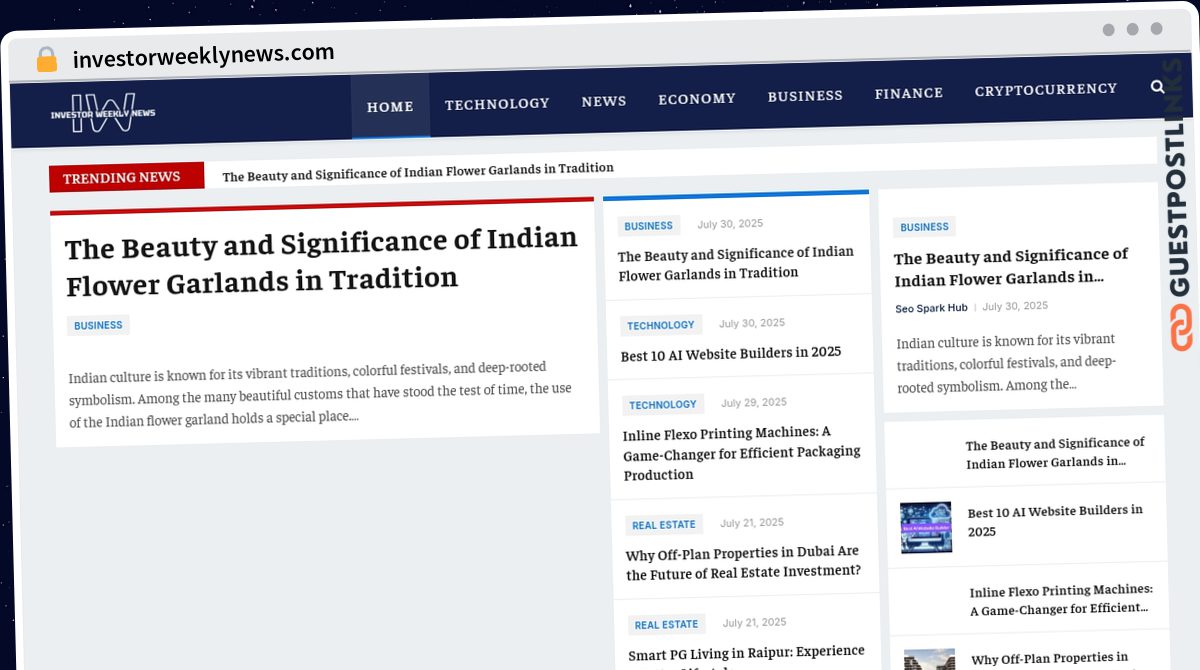Viewport: 1200px width, 670px height.
Task: Open the search icon in navigation bar
Action: (x=1158, y=87)
